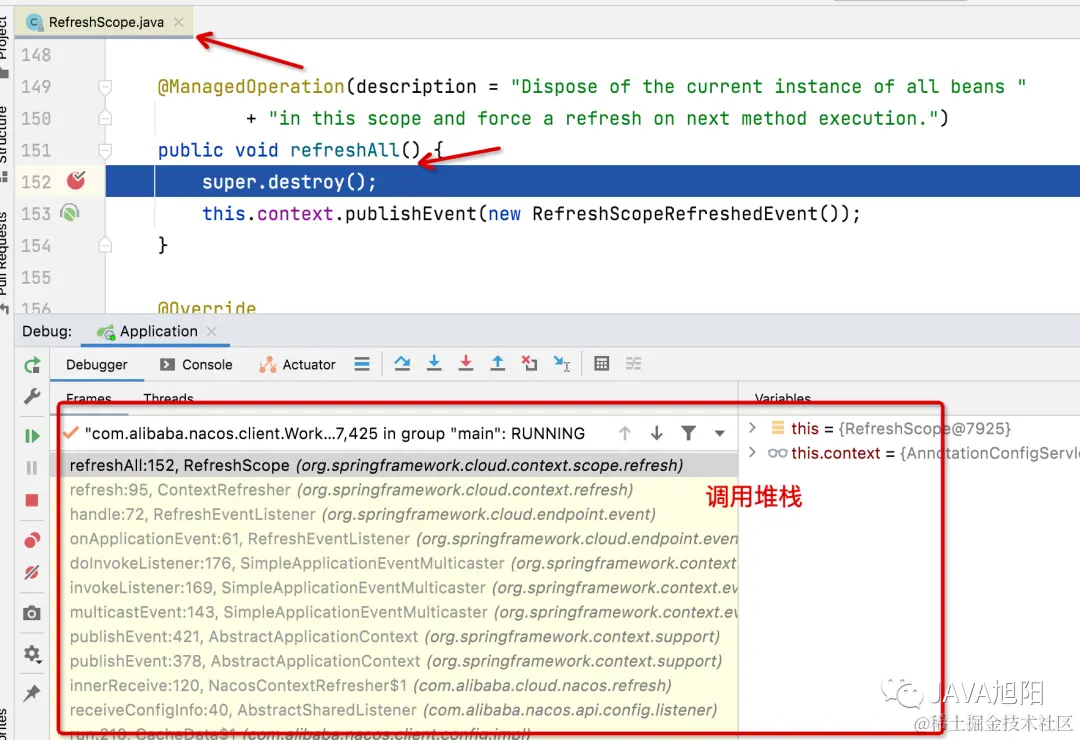
Task: Collapse annotation fold marker at line 149
Action: coord(105,87)
